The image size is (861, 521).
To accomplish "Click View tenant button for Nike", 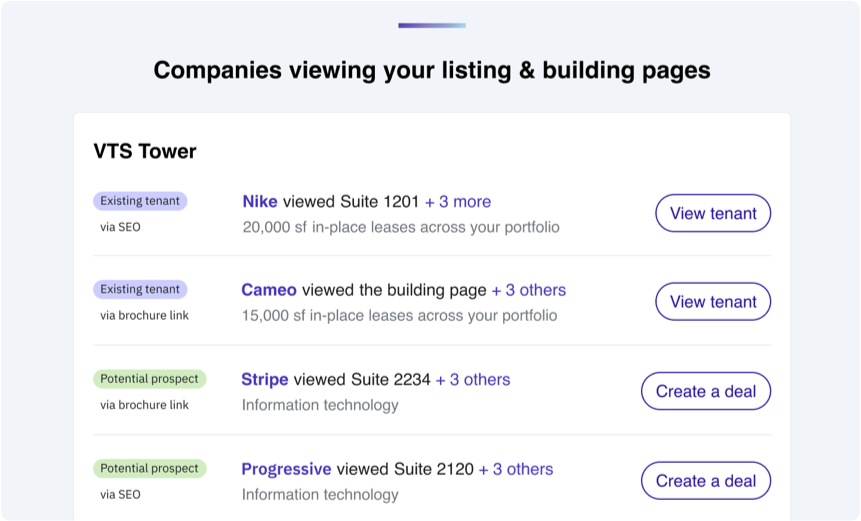I will (x=713, y=213).
